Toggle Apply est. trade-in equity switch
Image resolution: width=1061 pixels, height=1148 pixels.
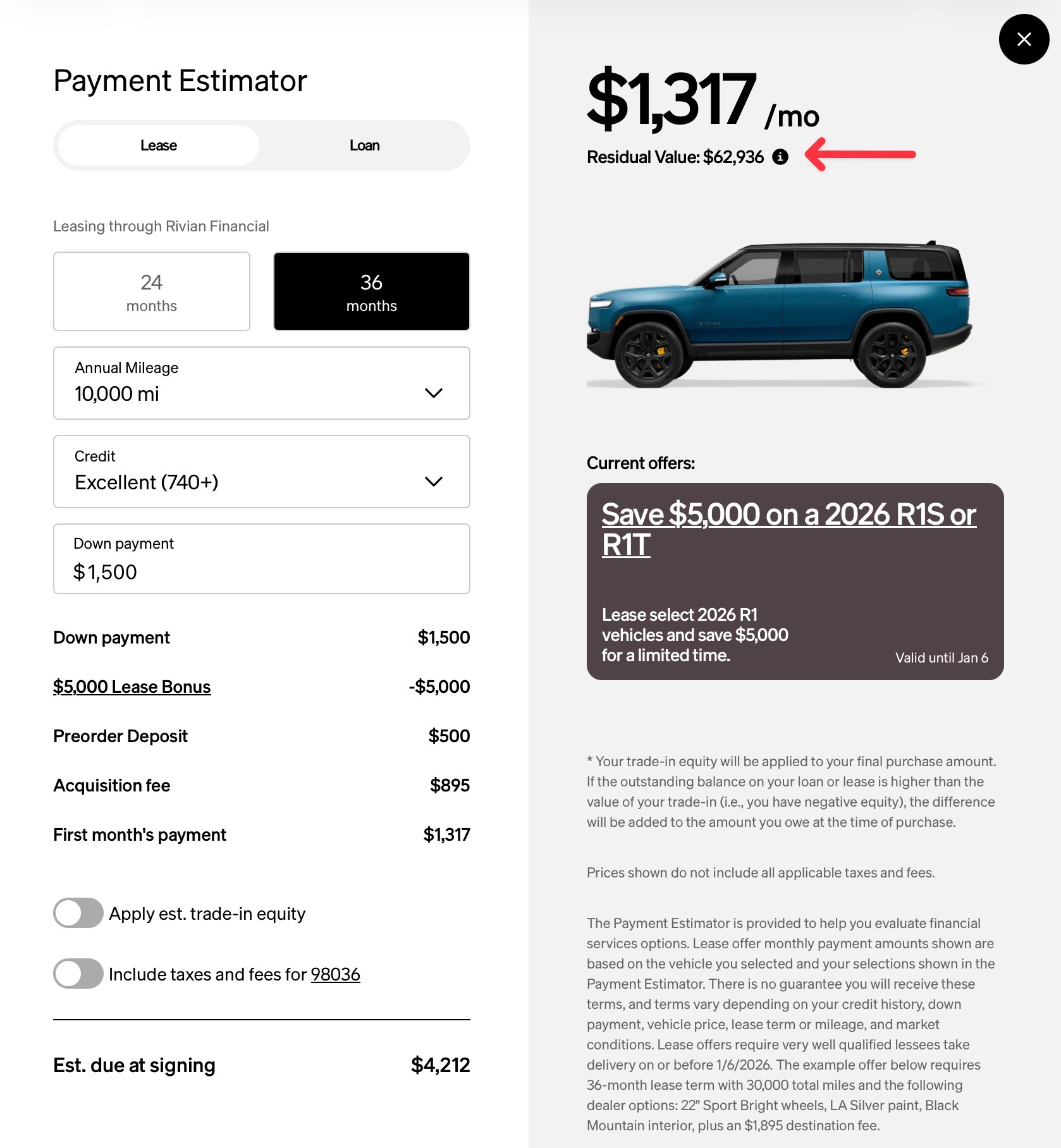coord(78,913)
